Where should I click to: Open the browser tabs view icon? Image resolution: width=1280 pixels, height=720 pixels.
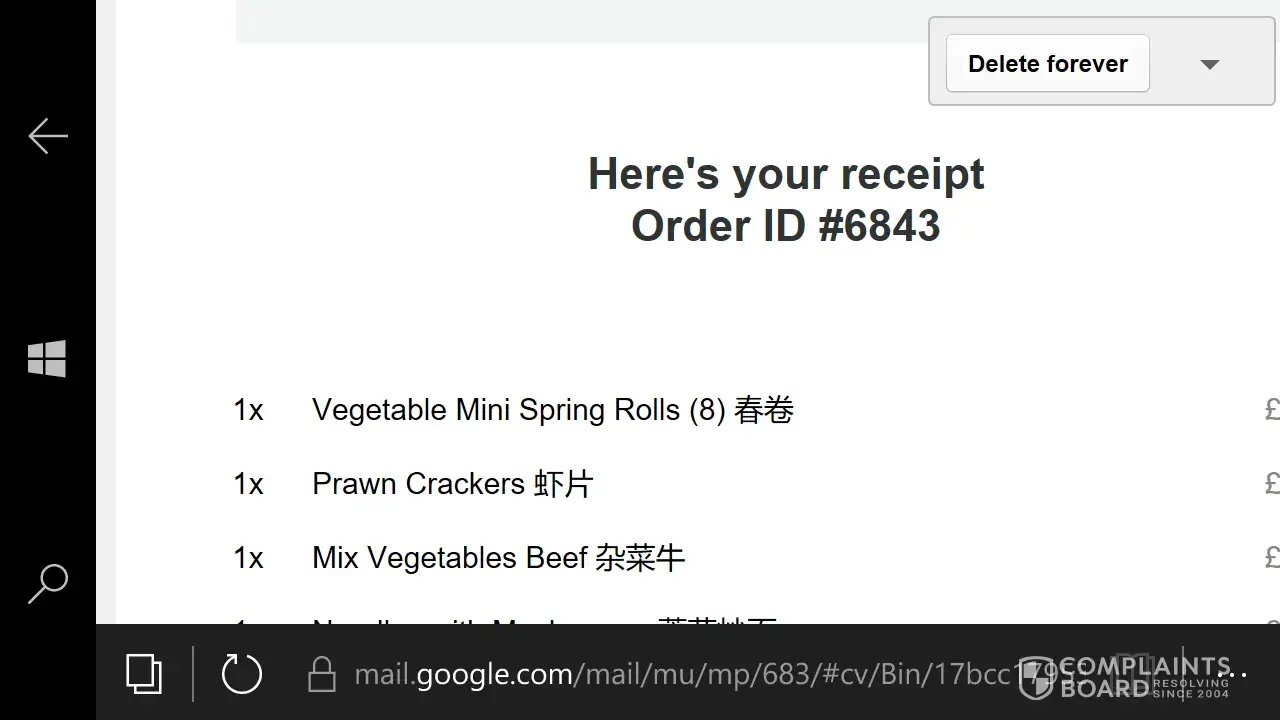click(x=144, y=674)
